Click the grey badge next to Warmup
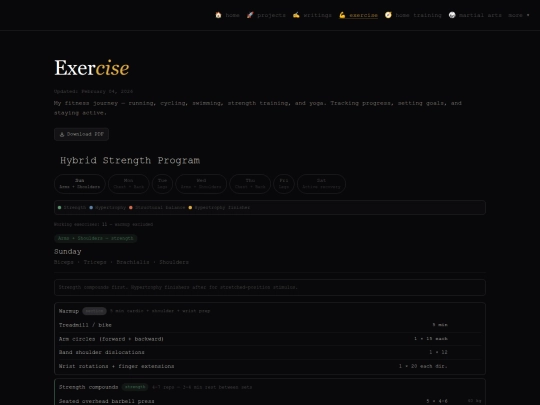 pyautogui.click(x=94, y=311)
